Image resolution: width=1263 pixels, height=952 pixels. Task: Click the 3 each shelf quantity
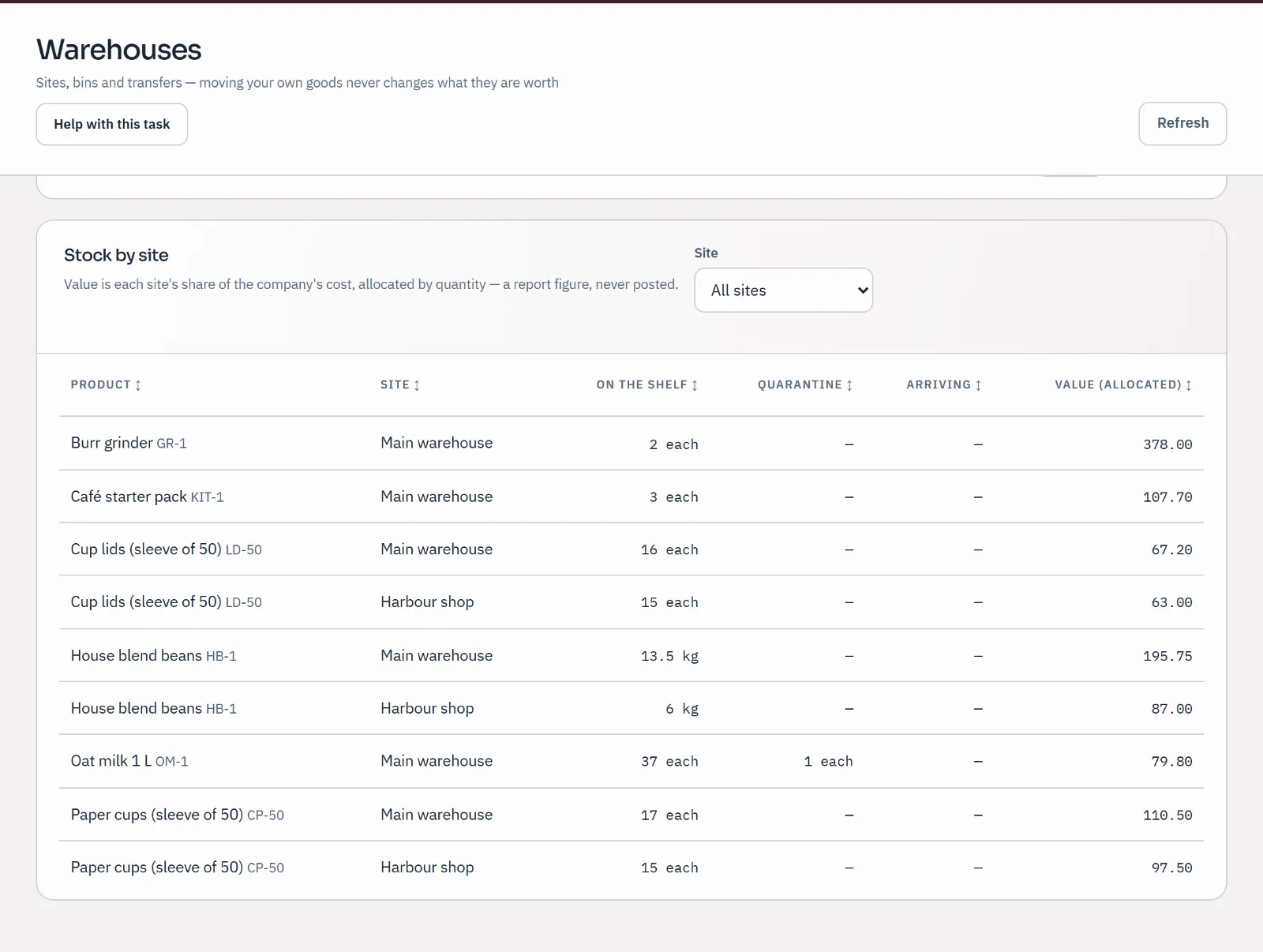[x=673, y=497]
